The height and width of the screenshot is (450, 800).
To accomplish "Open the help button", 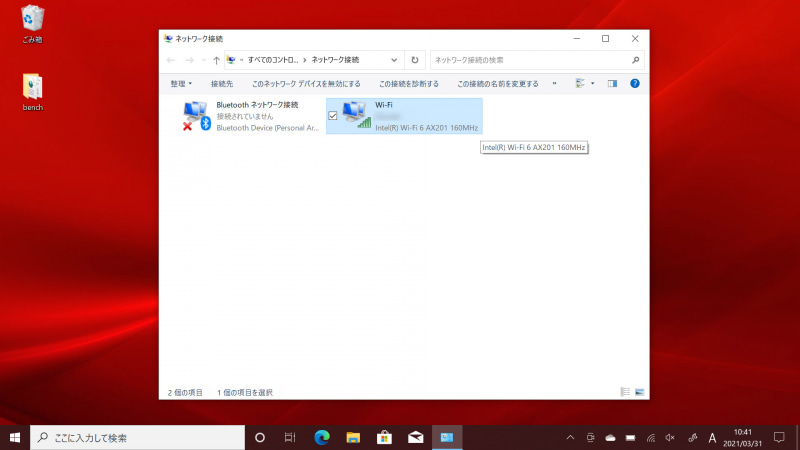I will (635, 84).
